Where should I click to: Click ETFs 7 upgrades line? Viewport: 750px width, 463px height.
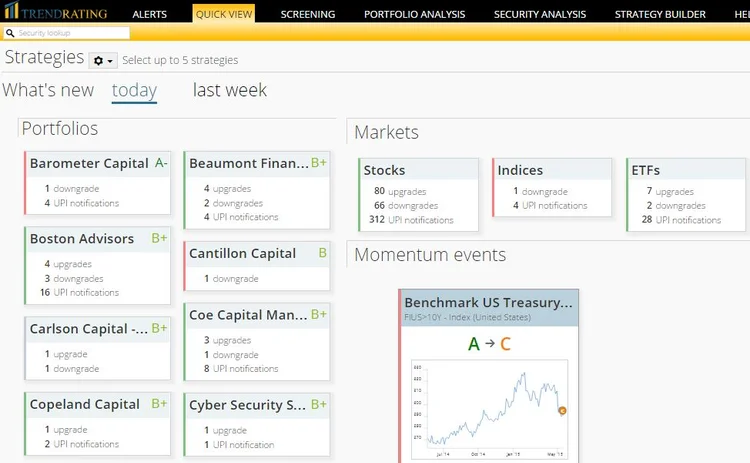click(x=670, y=191)
